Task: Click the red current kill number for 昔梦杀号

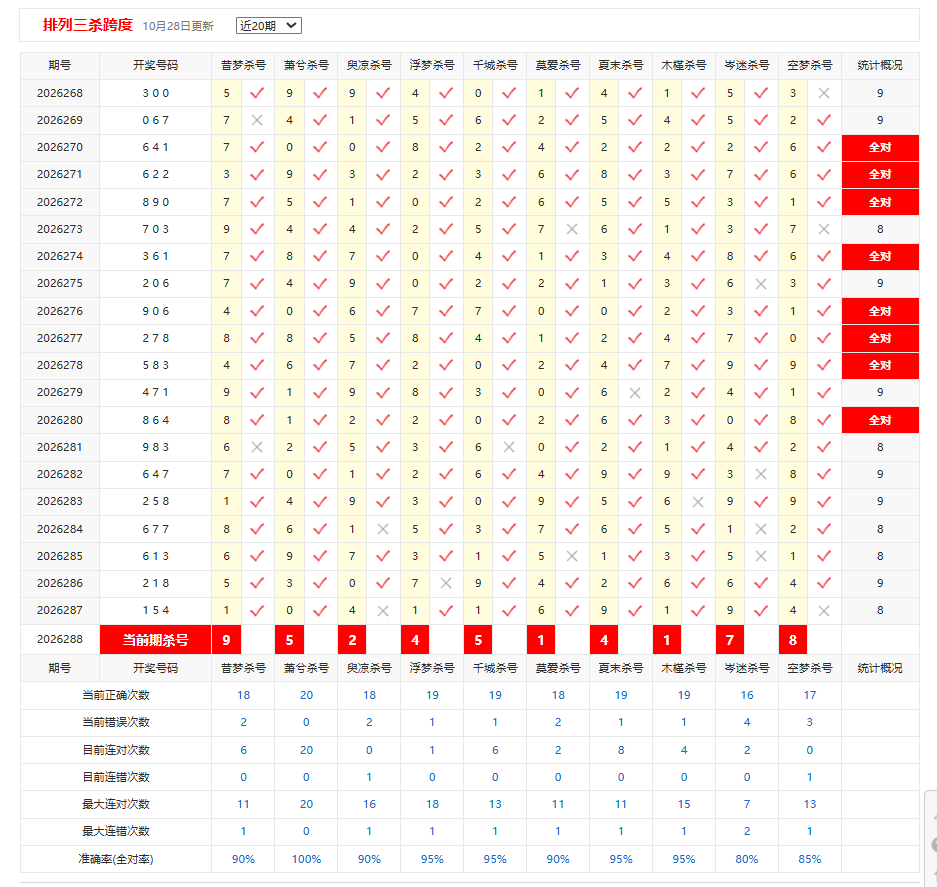Action: (x=226, y=640)
